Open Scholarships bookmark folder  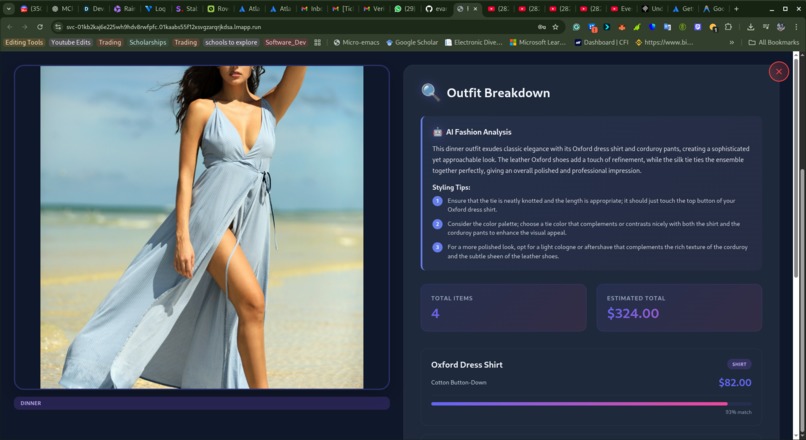click(148, 43)
